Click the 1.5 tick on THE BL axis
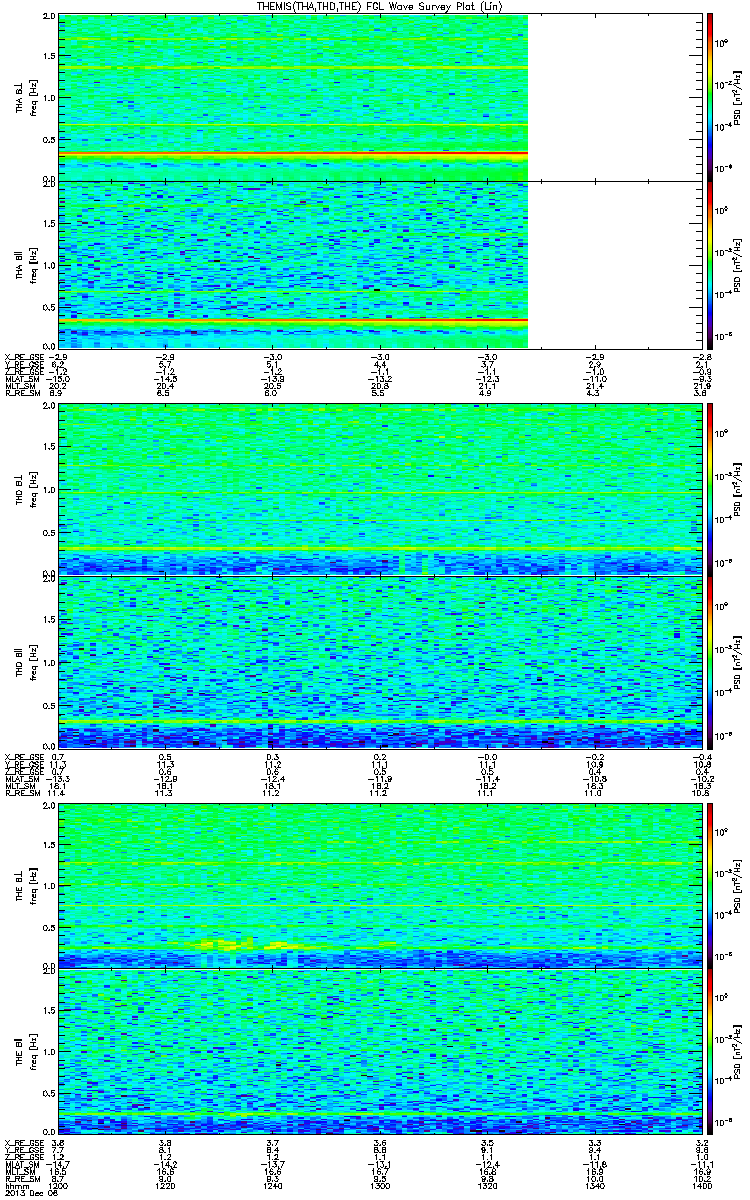Viewport: 750px width, 1200px height. point(49,844)
